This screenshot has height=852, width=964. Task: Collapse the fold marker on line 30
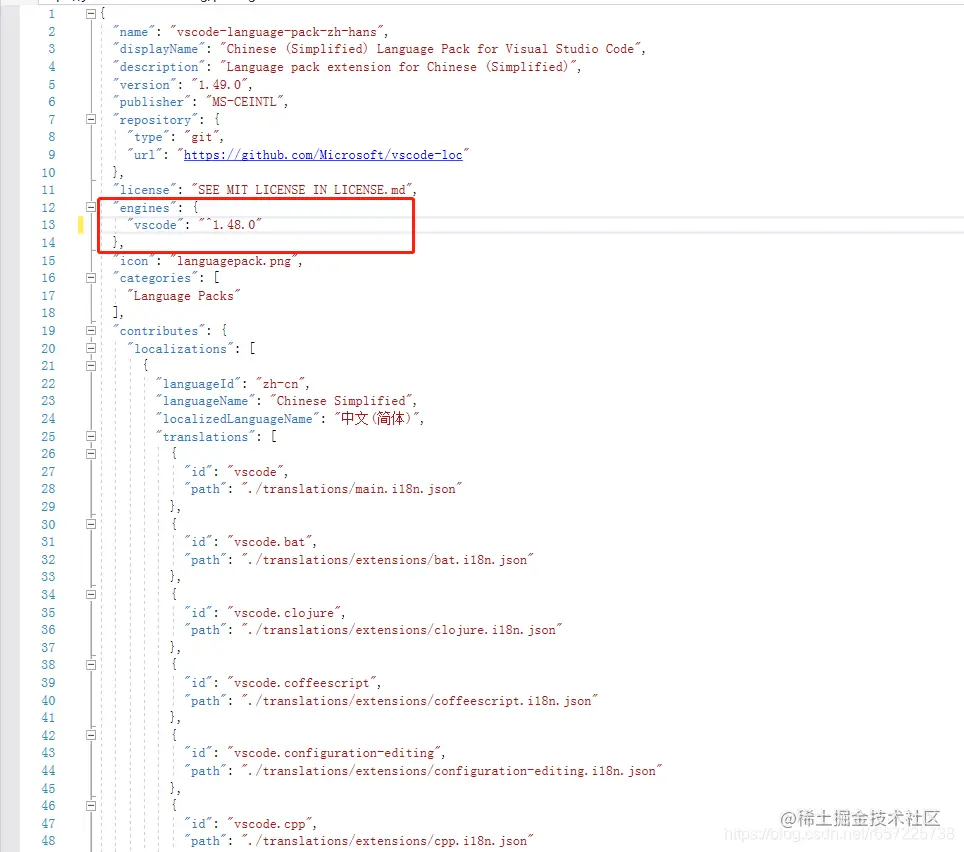tap(91, 524)
